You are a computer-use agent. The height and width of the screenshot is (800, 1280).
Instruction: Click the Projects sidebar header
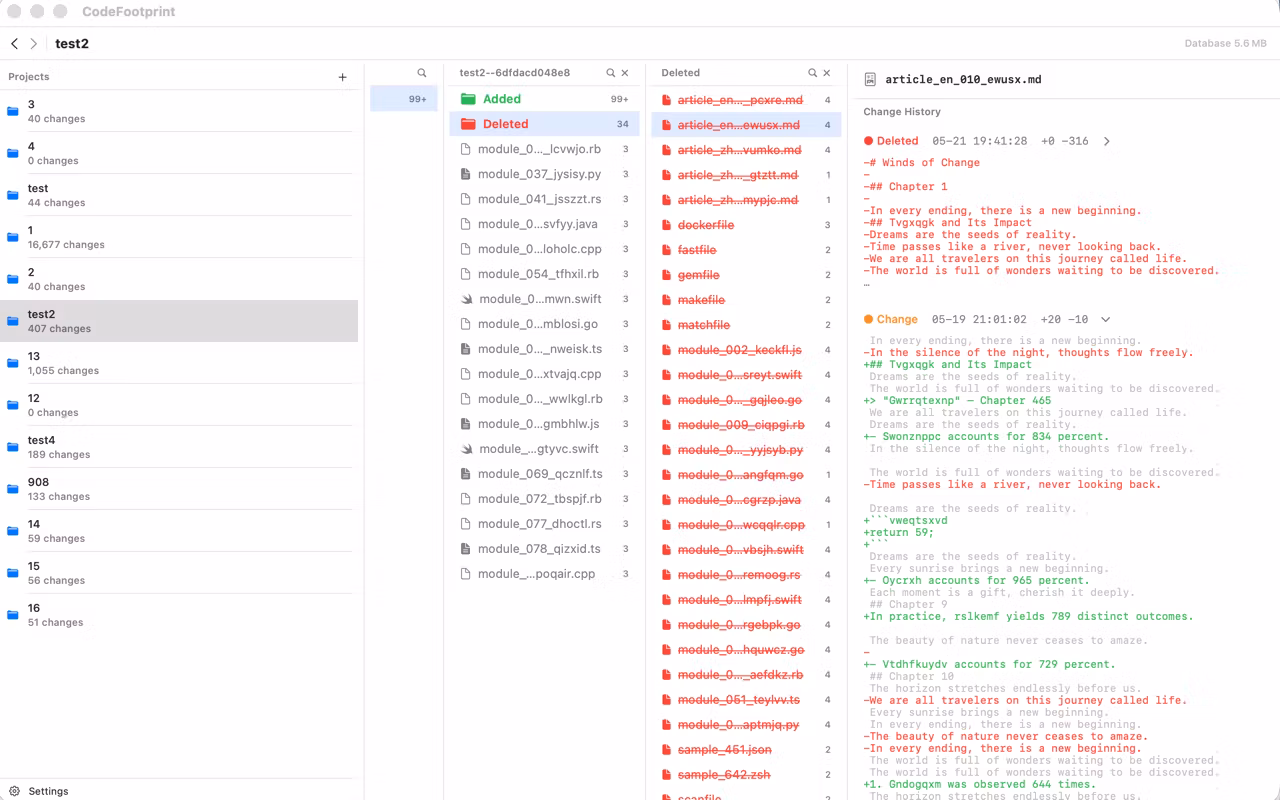(x=29, y=77)
